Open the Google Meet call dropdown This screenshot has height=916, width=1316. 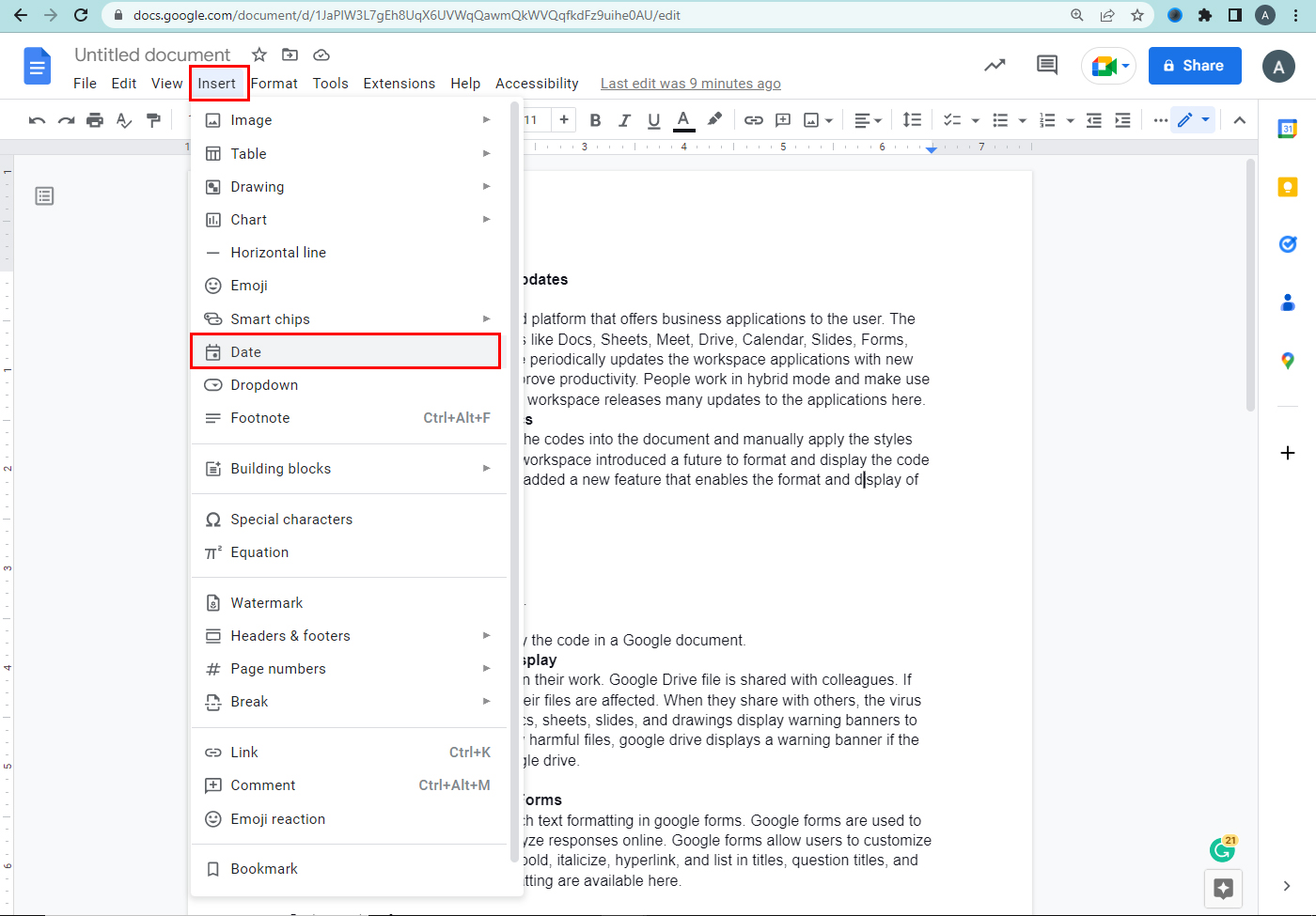(1109, 66)
